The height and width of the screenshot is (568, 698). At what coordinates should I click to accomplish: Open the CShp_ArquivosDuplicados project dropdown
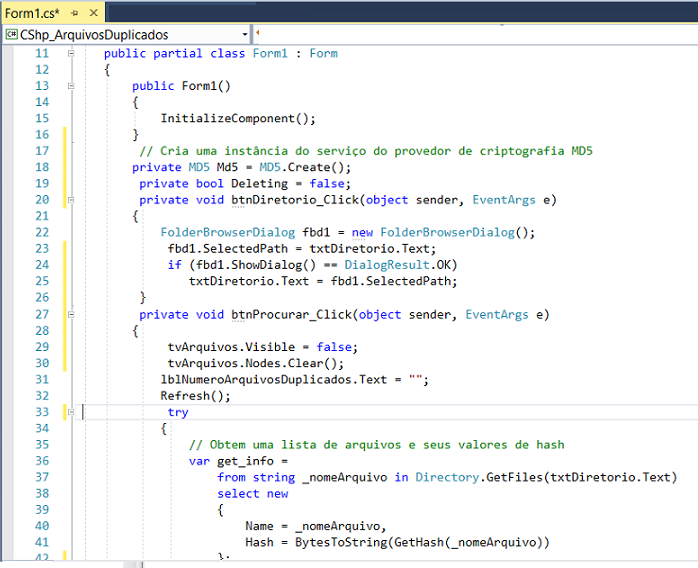pos(245,35)
